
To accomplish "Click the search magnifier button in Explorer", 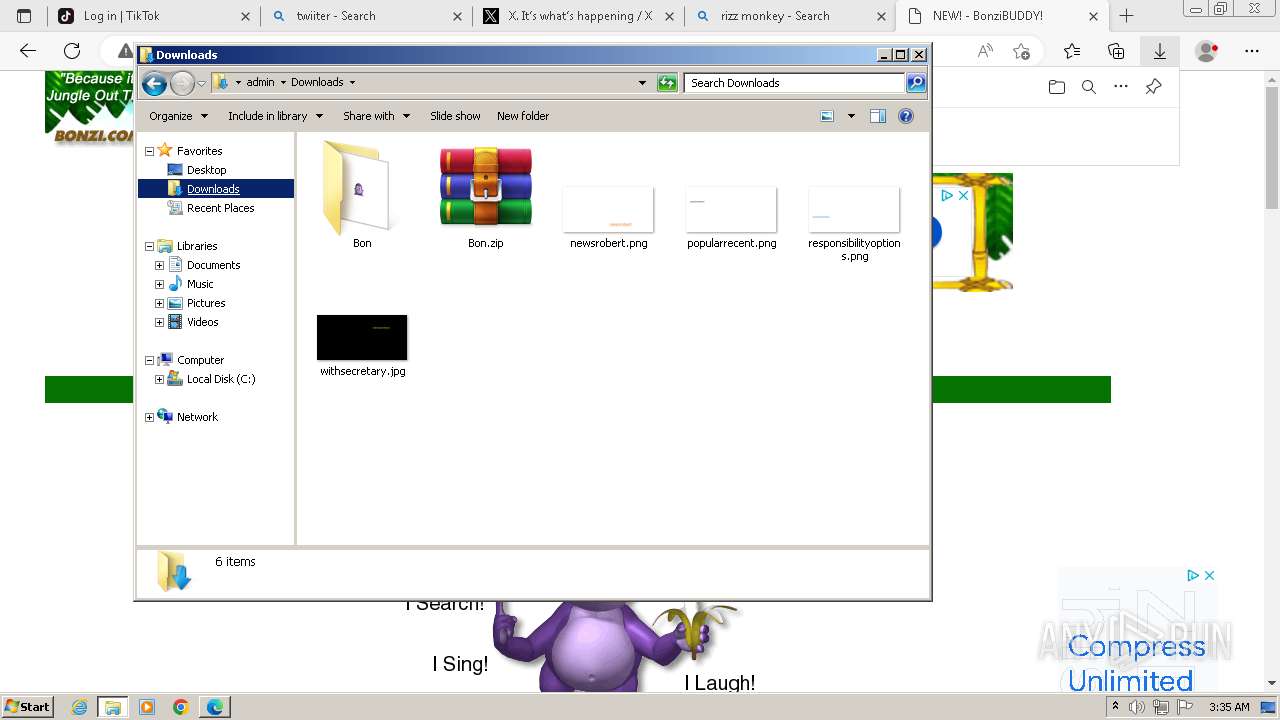I will click(916, 83).
